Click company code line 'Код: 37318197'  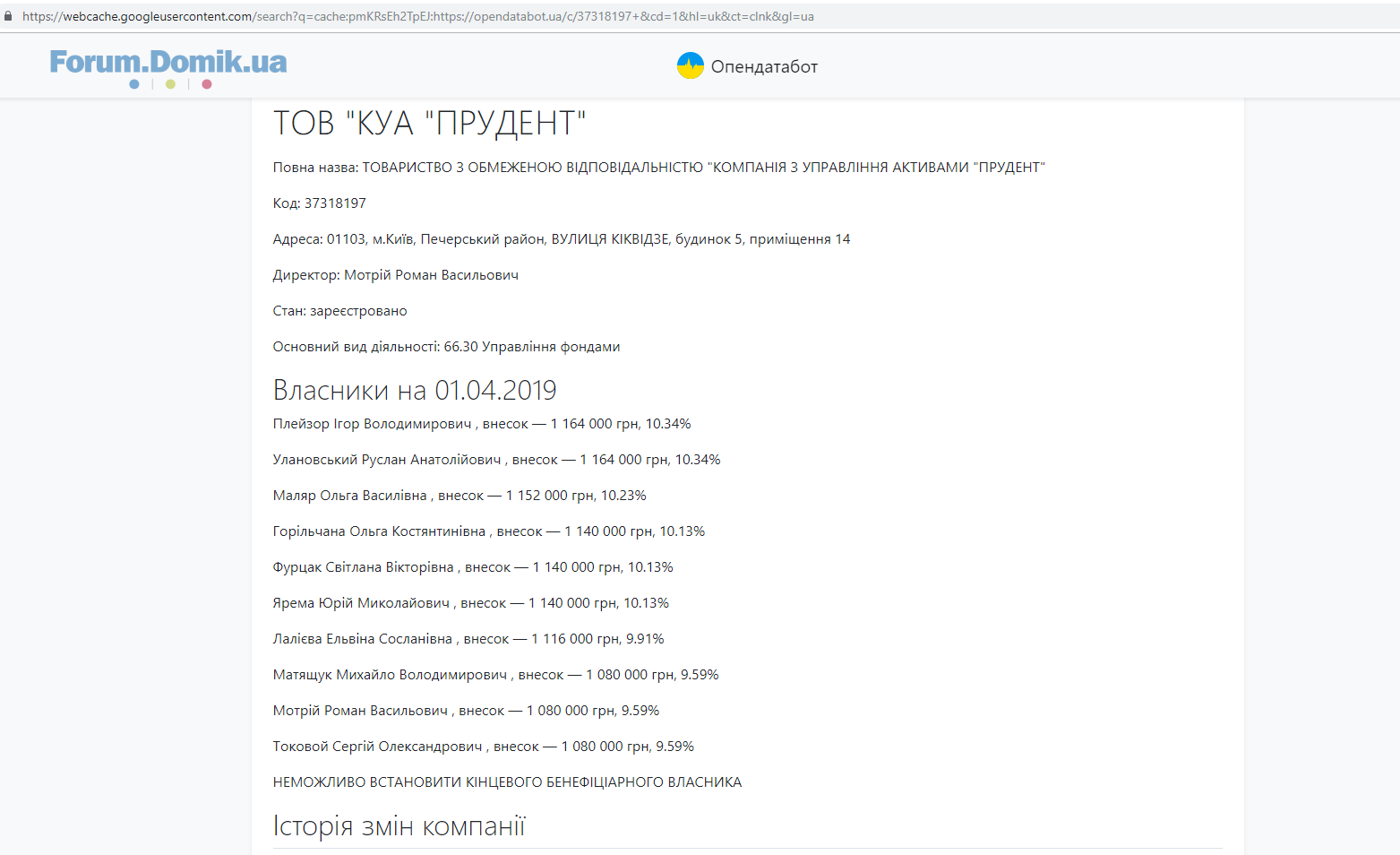[320, 203]
